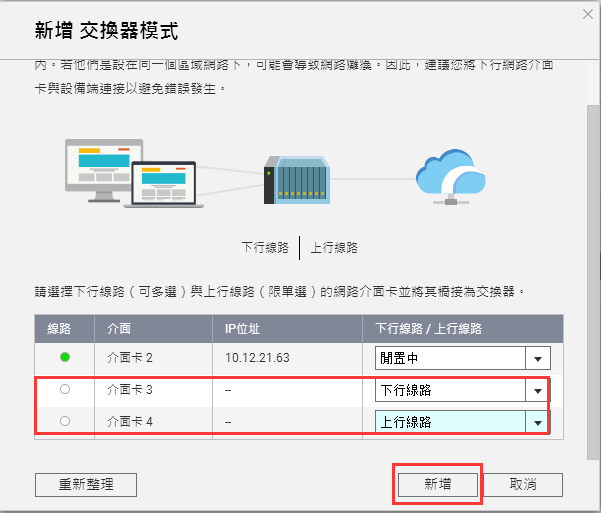Click the green status indicator for 介面卡 2
The height and width of the screenshot is (513, 601).
pos(65,357)
